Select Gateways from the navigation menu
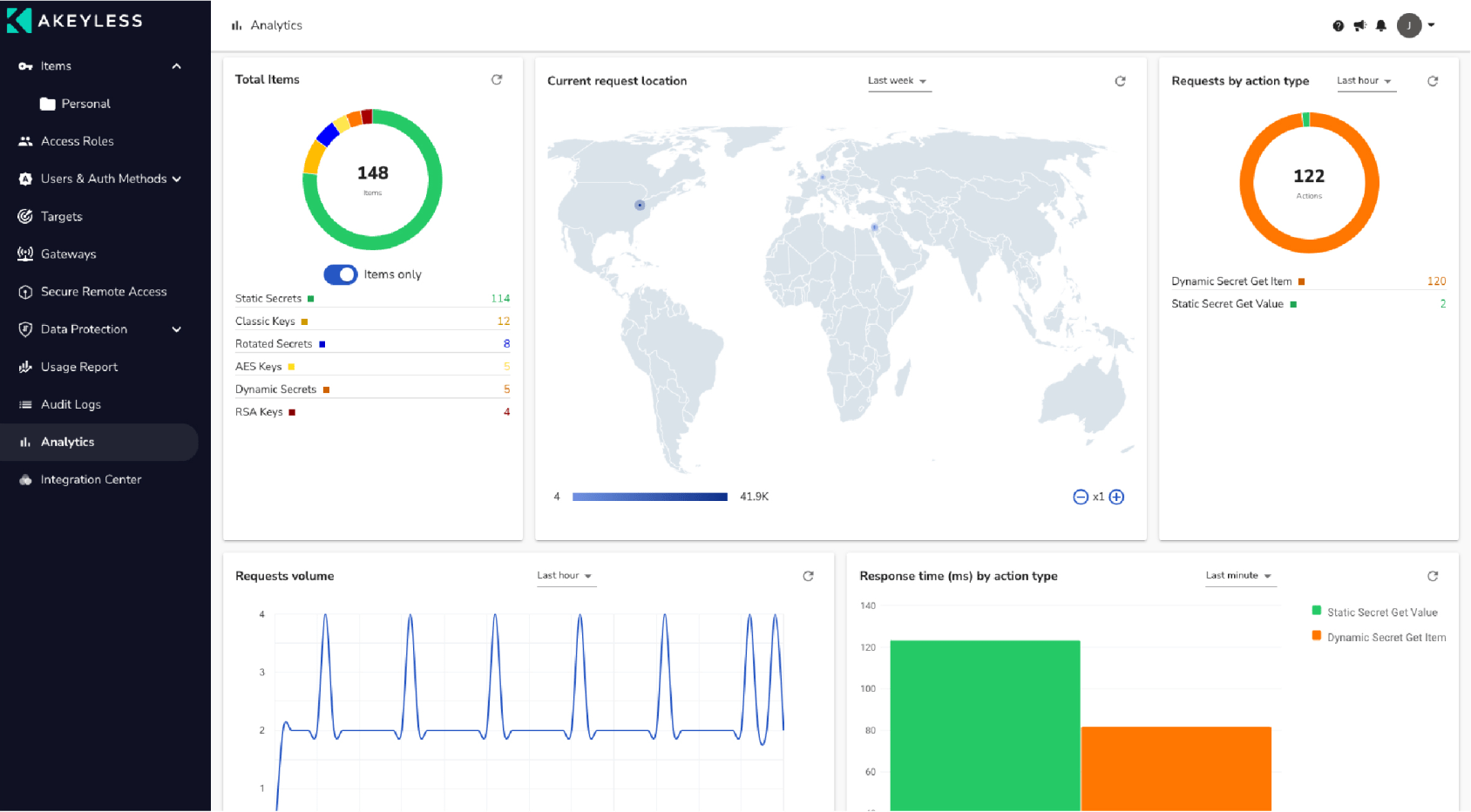Screen dimensions: 1471x812 (69, 254)
